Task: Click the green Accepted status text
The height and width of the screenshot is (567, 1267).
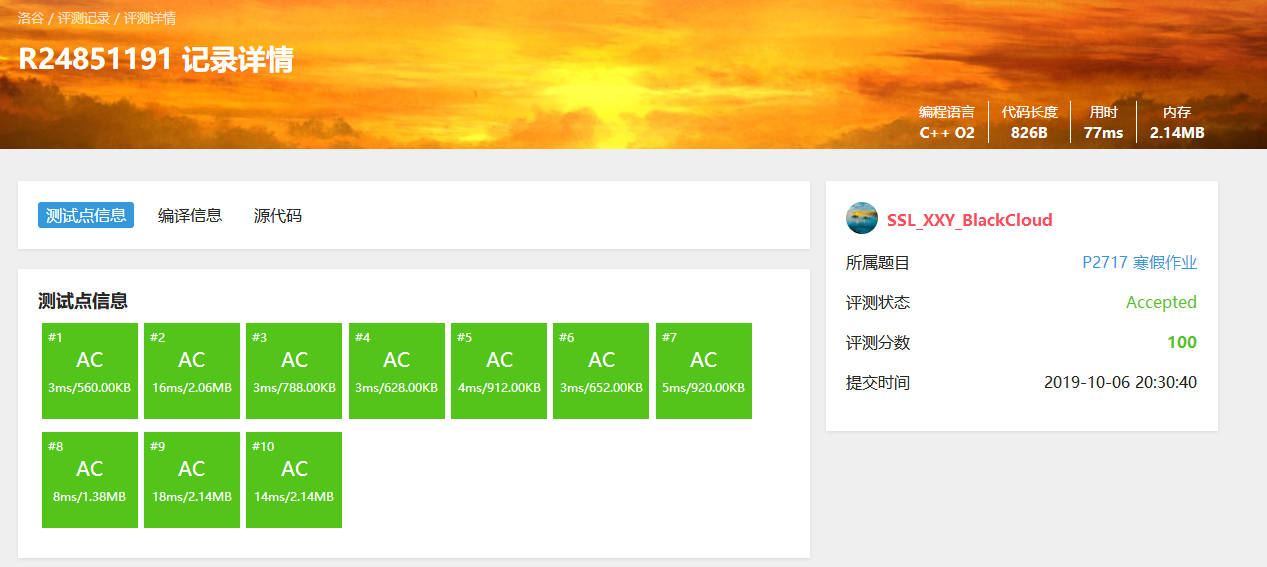Action: pyautogui.click(x=1161, y=302)
